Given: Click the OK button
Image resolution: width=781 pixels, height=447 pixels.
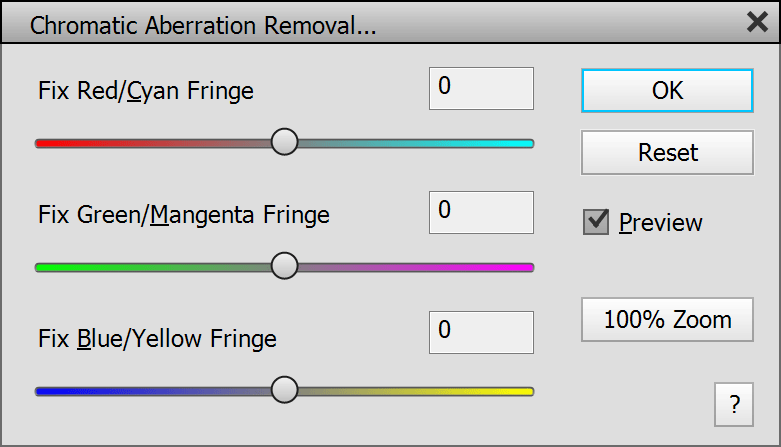Looking at the screenshot, I should (x=667, y=90).
